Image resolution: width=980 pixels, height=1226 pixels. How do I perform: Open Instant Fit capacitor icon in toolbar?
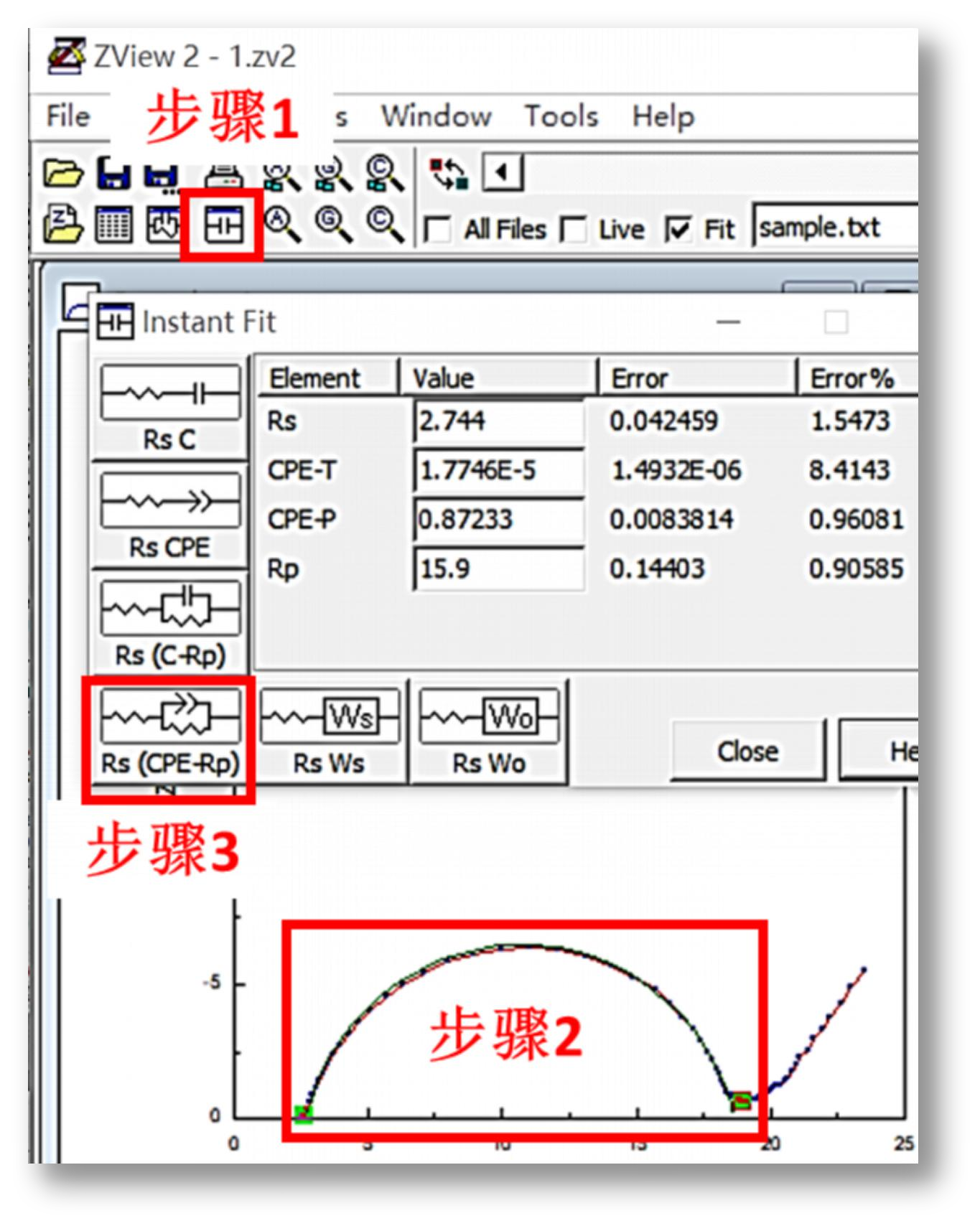coord(224,225)
